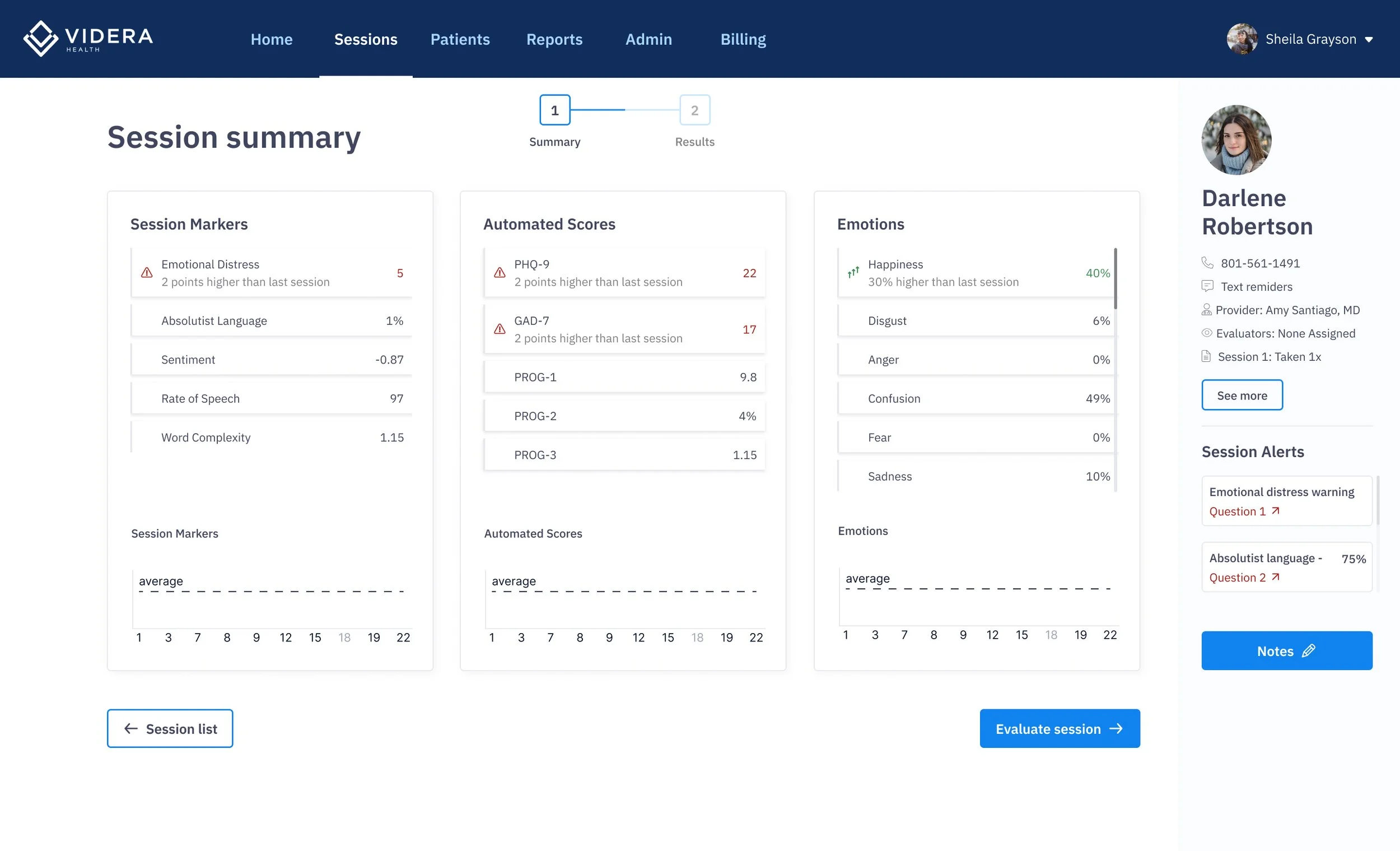Image resolution: width=1400 pixels, height=851 pixels.
Task: Open the Sheila Grayson user dropdown arrow
Action: click(1369, 40)
